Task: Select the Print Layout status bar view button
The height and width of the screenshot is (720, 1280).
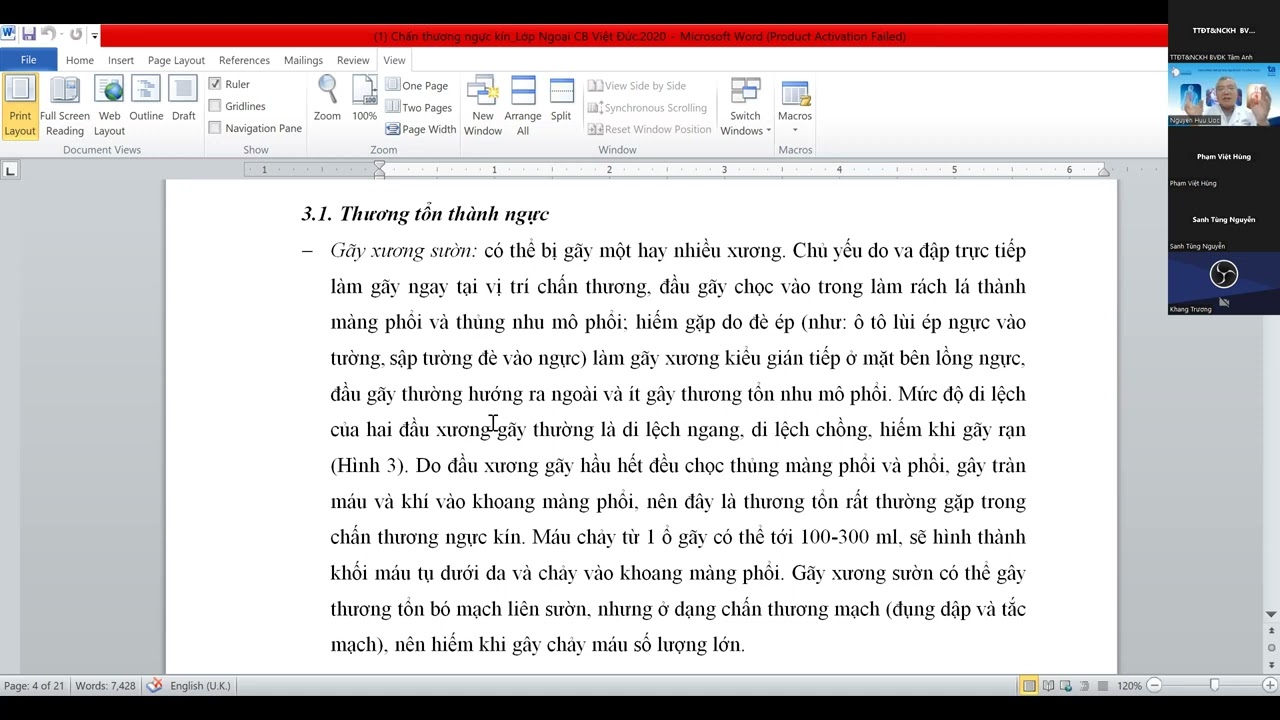Action: pos(1029,686)
